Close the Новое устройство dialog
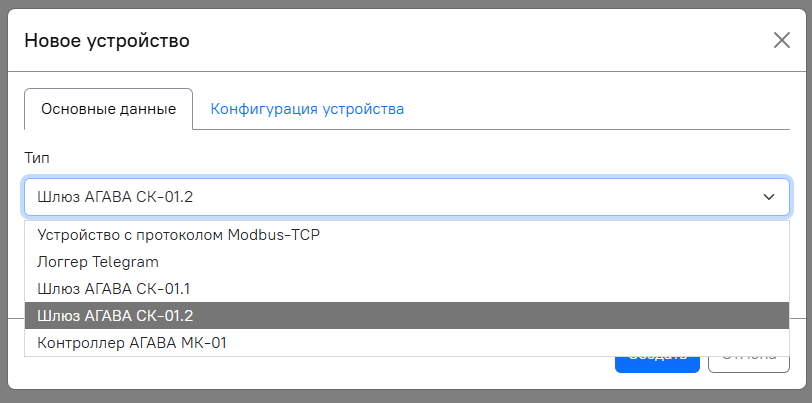This screenshot has width=812, height=403. (781, 40)
